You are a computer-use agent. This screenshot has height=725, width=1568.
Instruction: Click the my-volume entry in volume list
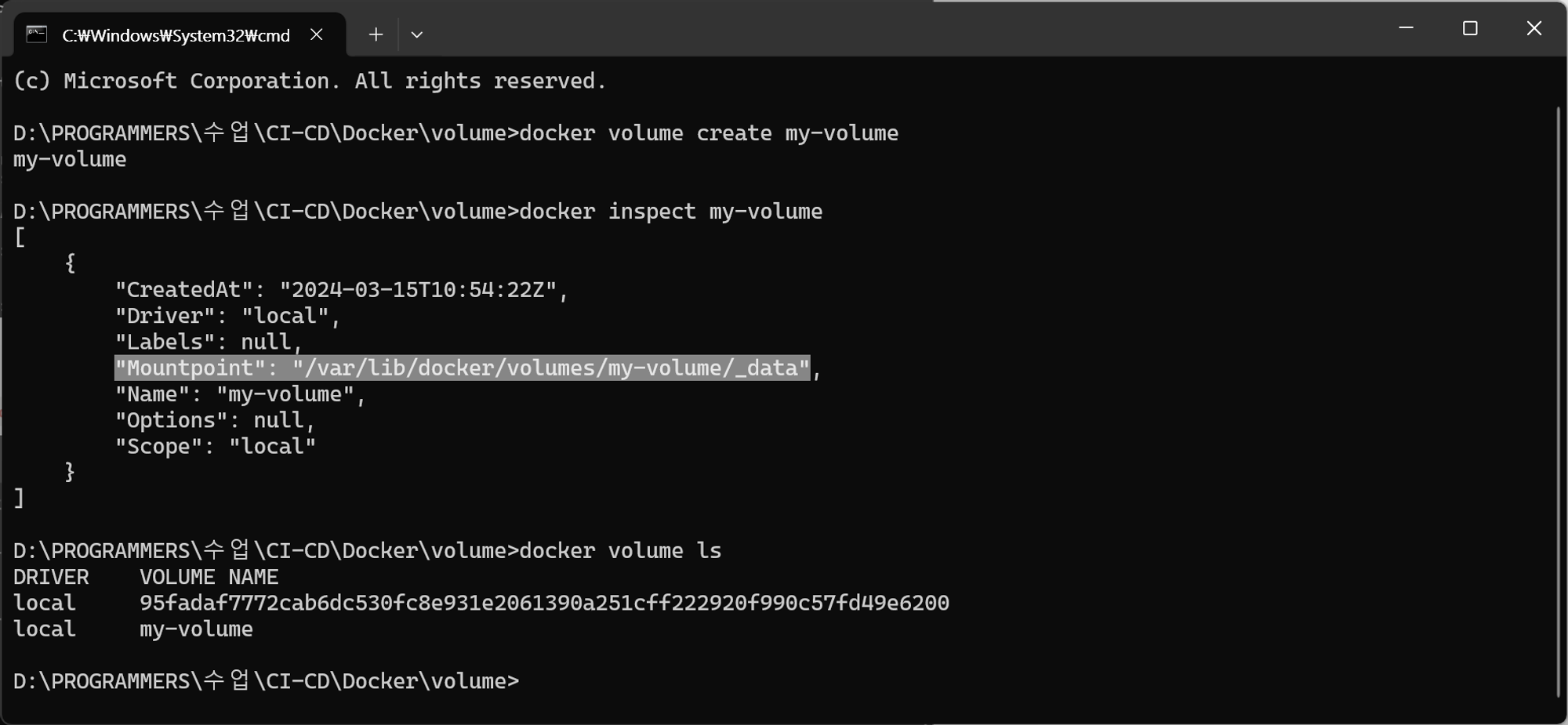pyautogui.click(x=196, y=629)
